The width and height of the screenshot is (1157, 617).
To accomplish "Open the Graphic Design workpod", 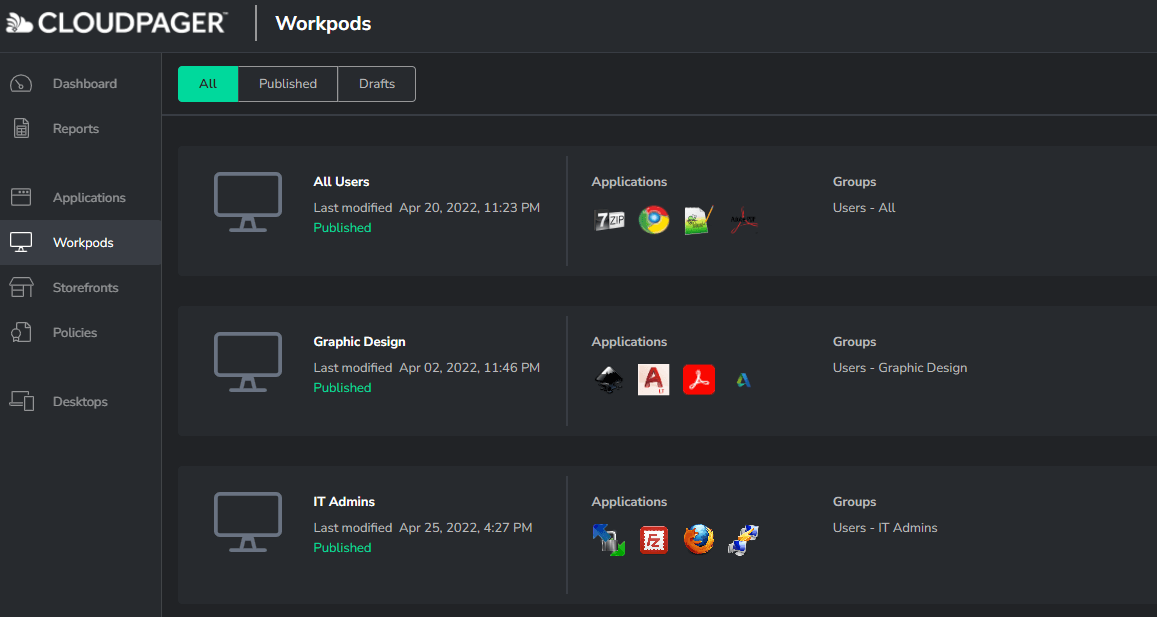I will pos(359,341).
